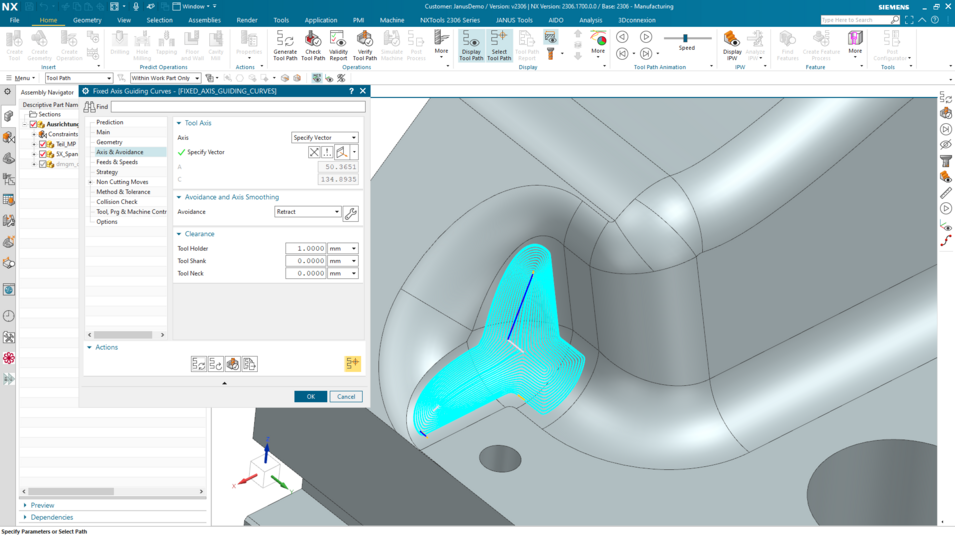Click Cancel button in dialog
The height and width of the screenshot is (537, 955).
pos(346,396)
